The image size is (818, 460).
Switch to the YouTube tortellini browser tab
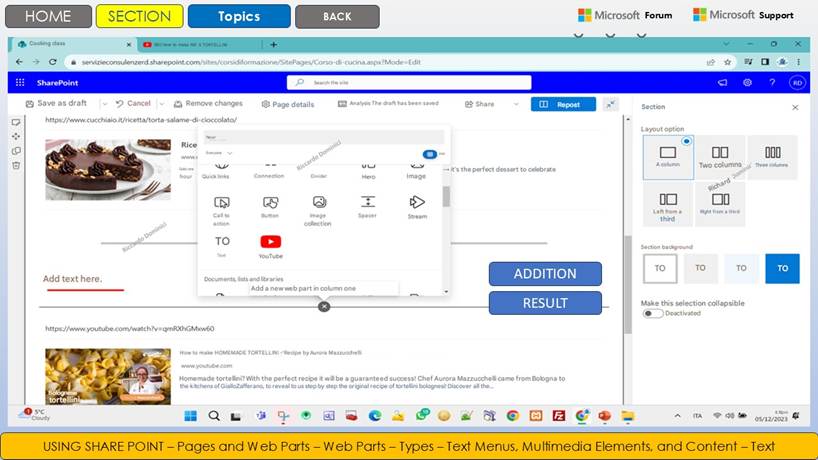click(198, 44)
